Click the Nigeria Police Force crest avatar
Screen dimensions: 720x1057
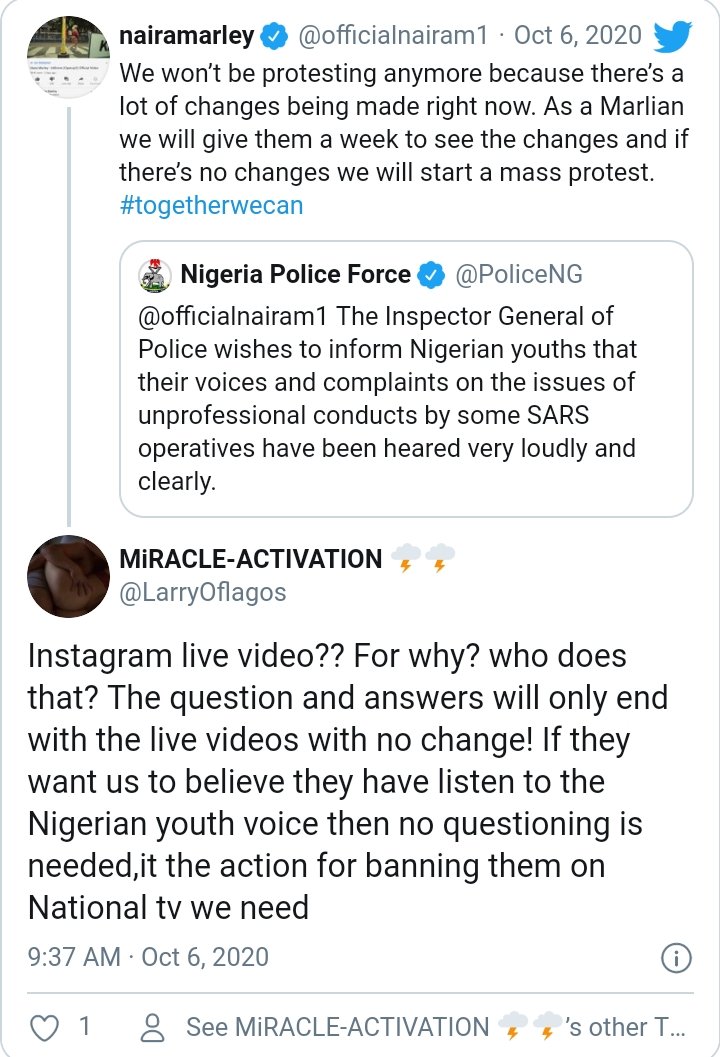click(153, 274)
